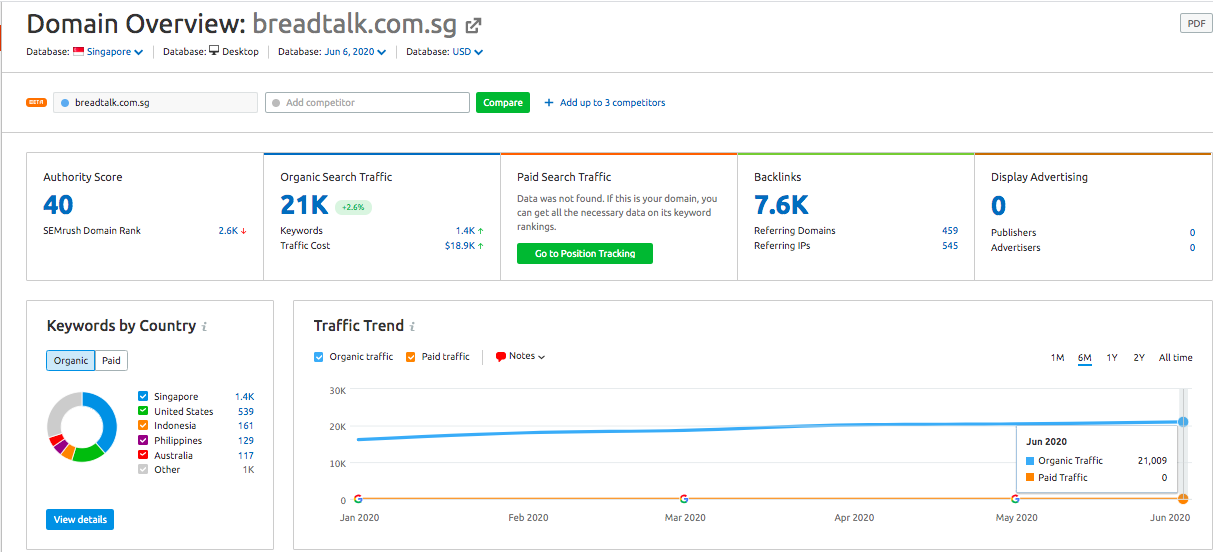
Task: Click Keywords by Country info icon
Action: point(204,326)
